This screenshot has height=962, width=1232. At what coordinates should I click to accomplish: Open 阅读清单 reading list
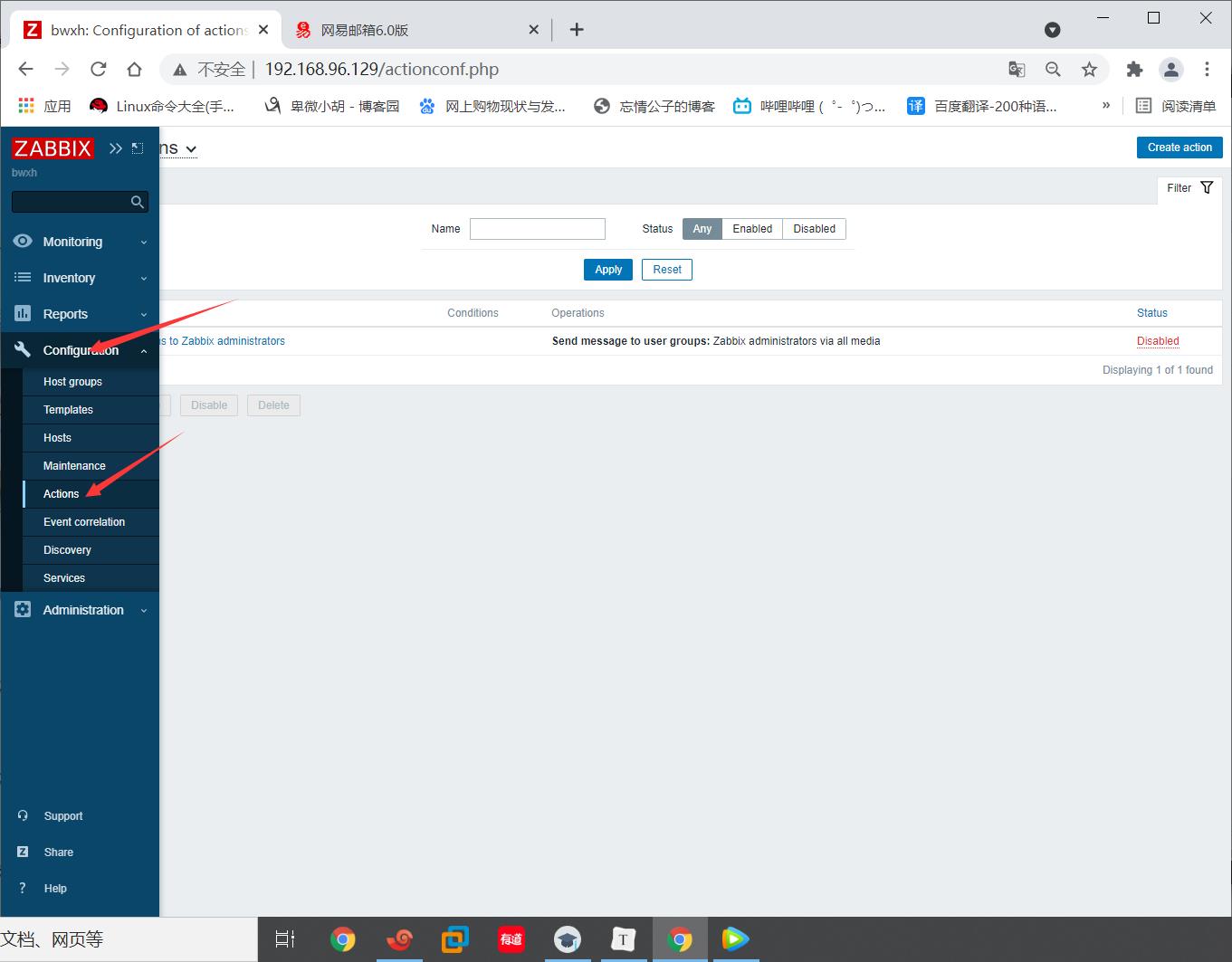click(x=1176, y=106)
